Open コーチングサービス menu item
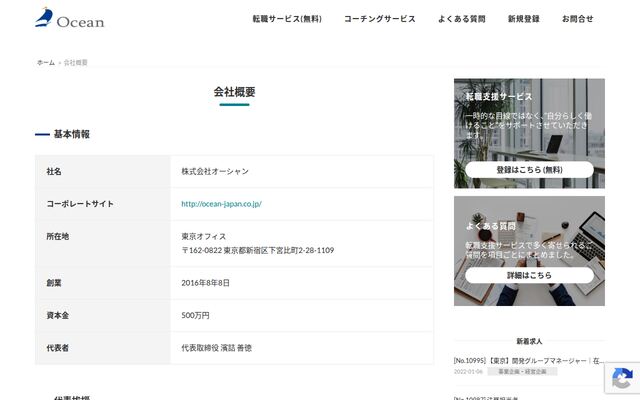 (x=380, y=19)
